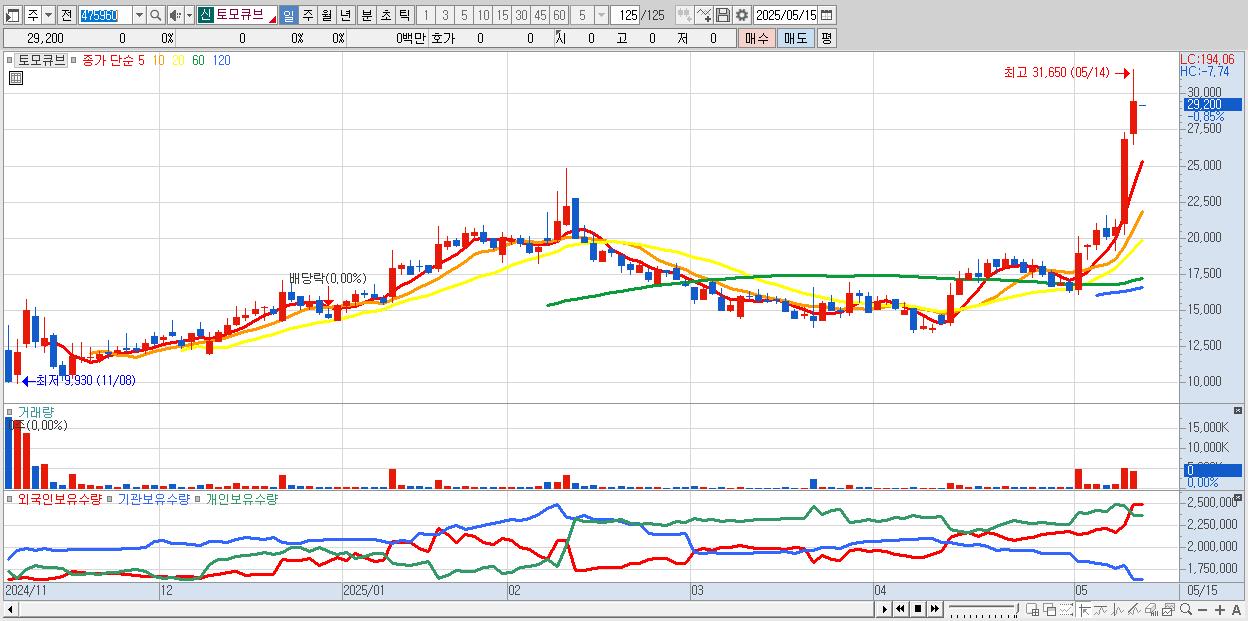Select the 3 interval button
Image resolution: width=1248 pixels, height=621 pixels.
pyautogui.click(x=445, y=15)
